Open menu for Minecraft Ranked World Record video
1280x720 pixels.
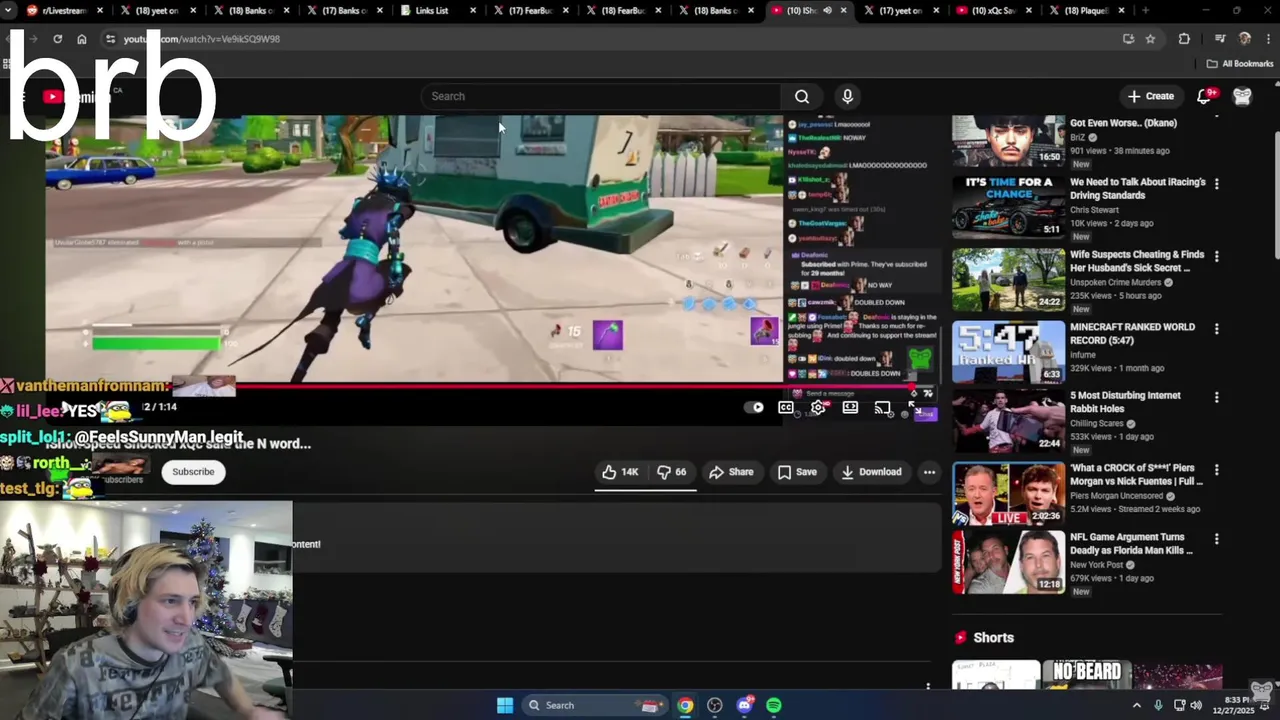[x=1216, y=328]
